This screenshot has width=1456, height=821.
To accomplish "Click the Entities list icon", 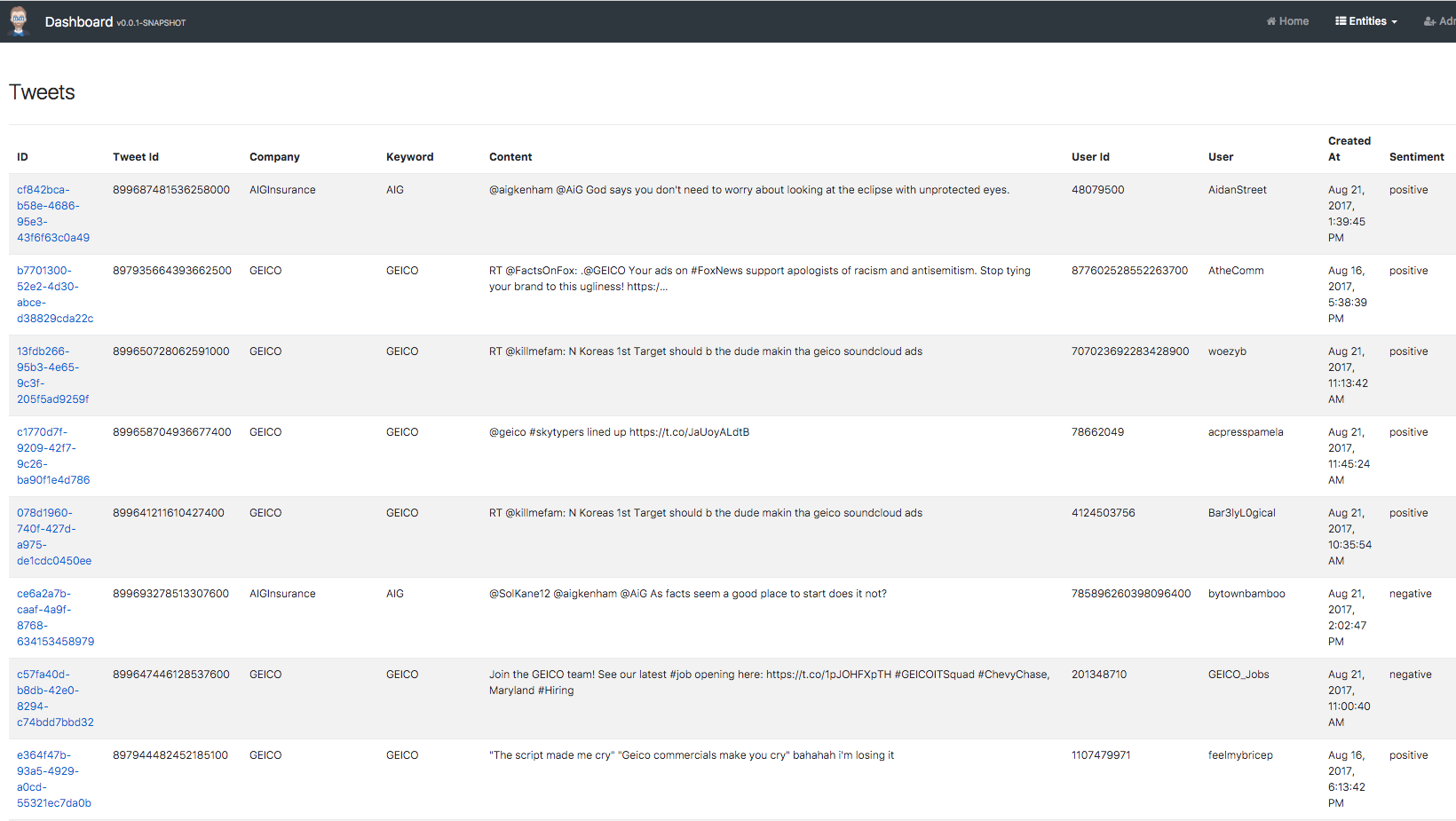I will (x=1341, y=21).
